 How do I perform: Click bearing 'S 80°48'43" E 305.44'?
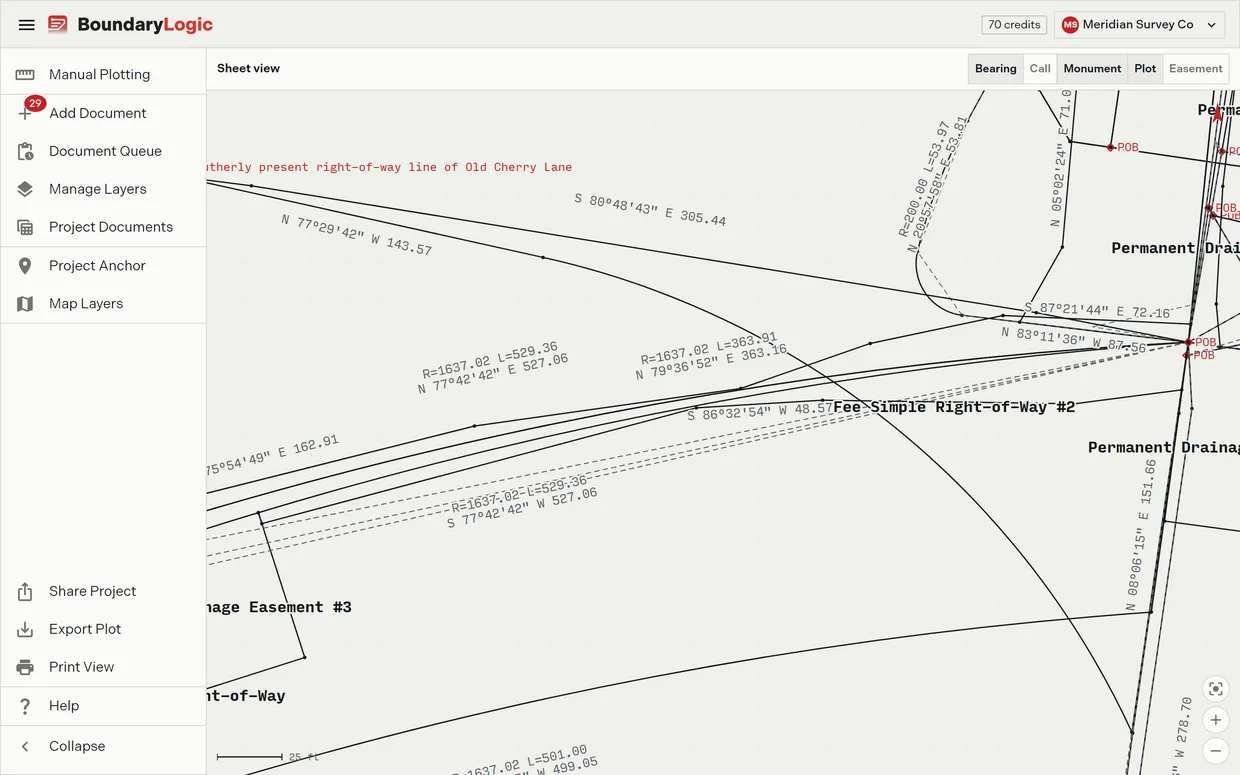click(x=650, y=210)
